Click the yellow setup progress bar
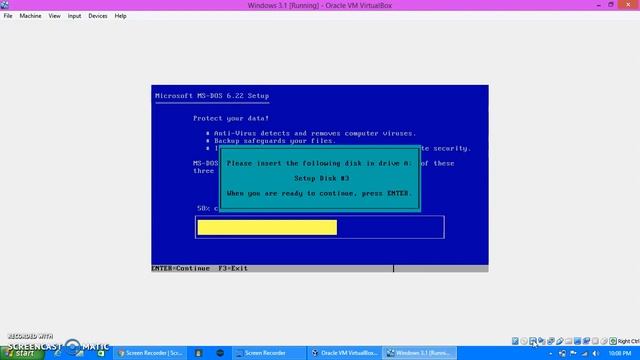This screenshot has width=640, height=360. pos(267,227)
